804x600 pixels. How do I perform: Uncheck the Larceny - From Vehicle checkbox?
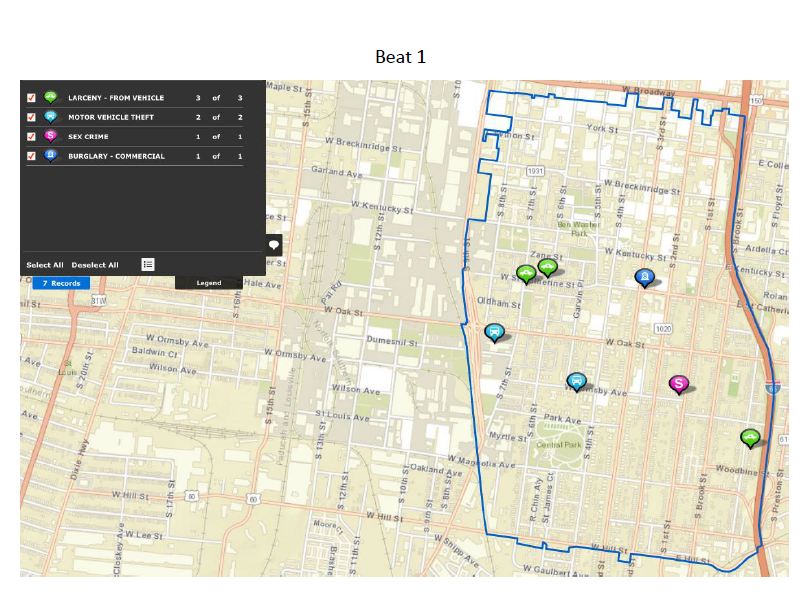31,98
